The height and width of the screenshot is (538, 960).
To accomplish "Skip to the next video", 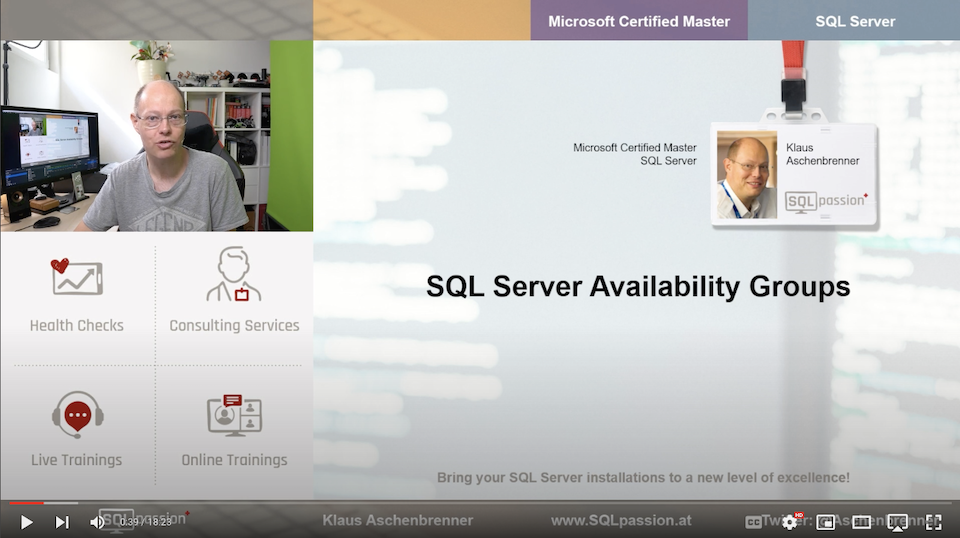I will (62, 522).
